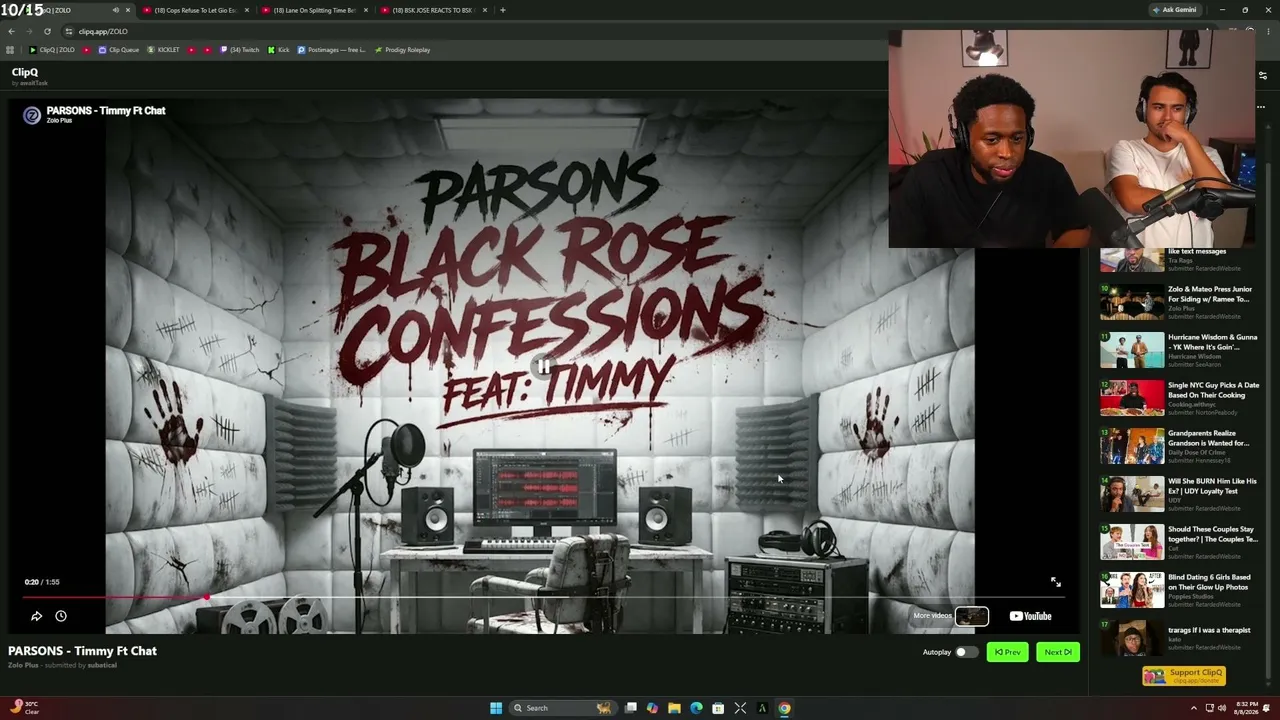This screenshot has height=720, width=1280.
Task: Reload the page
Action: point(47,31)
